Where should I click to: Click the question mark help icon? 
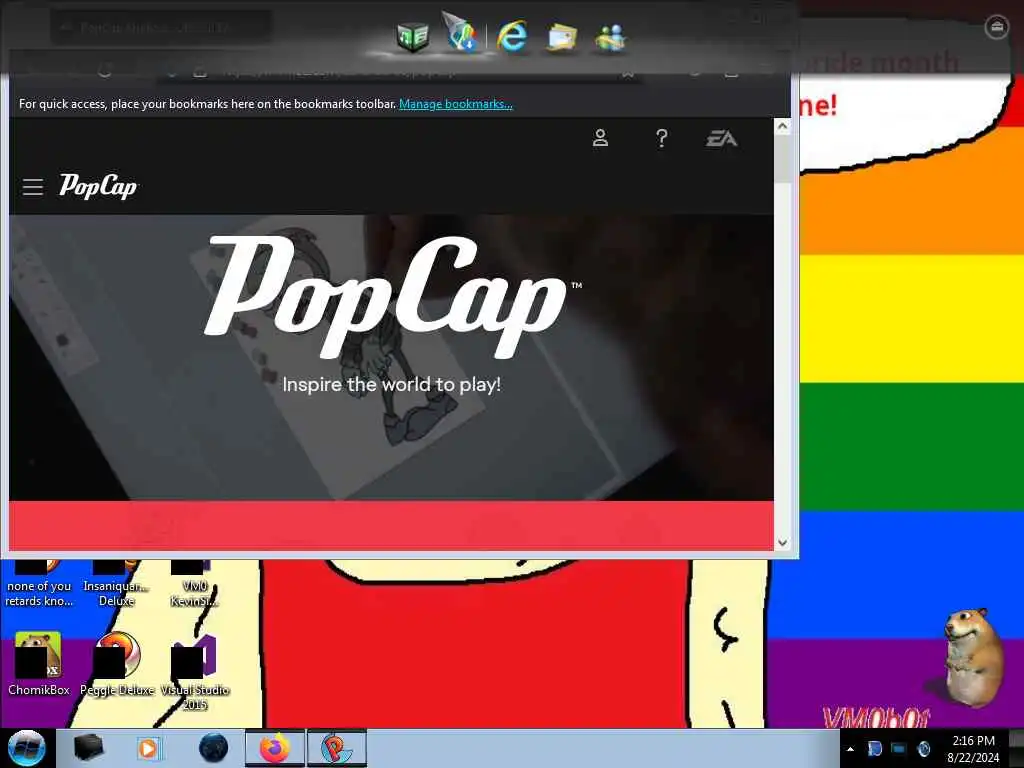(662, 138)
